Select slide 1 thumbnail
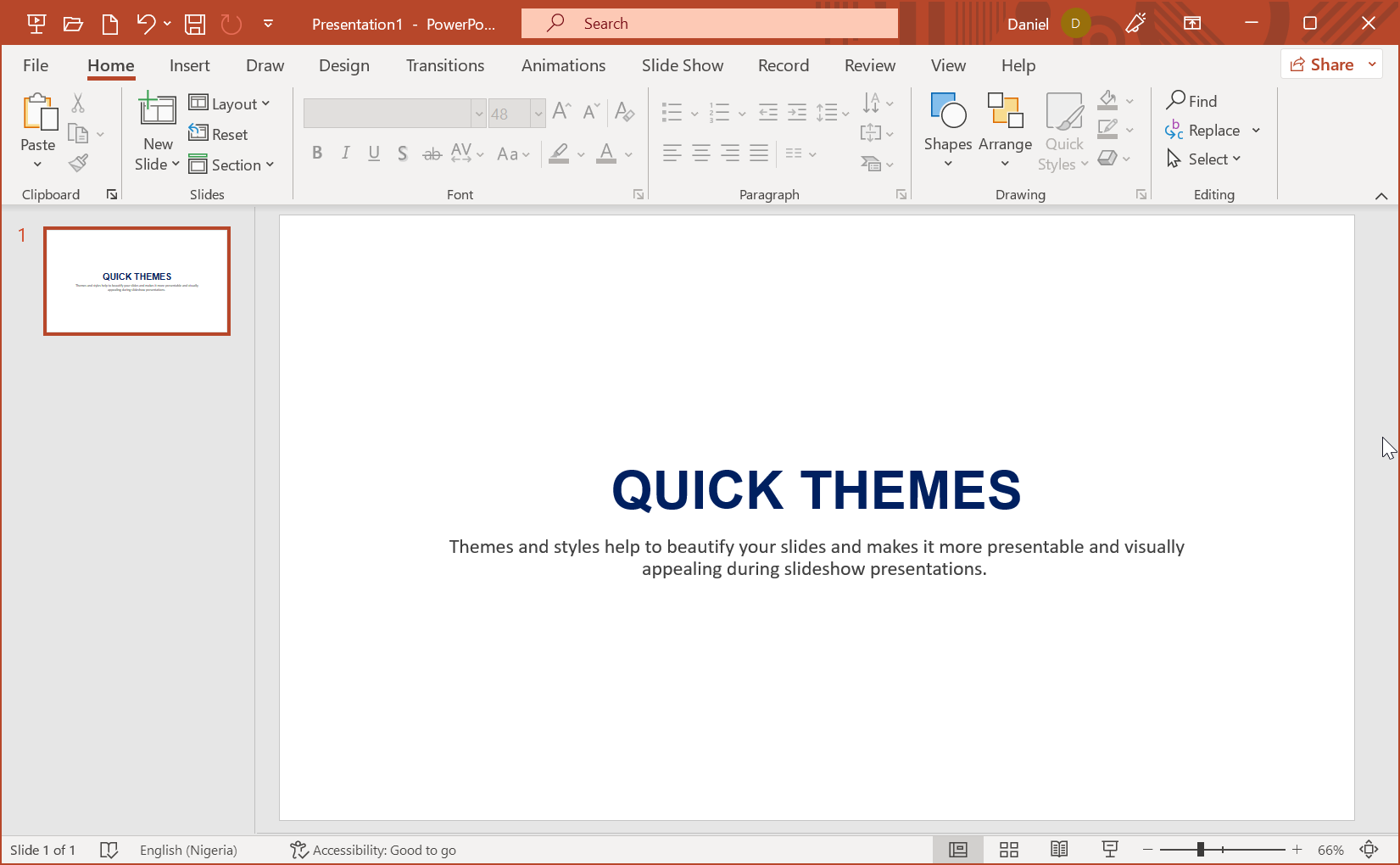The height and width of the screenshot is (865, 1400). click(x=137, y=281)
